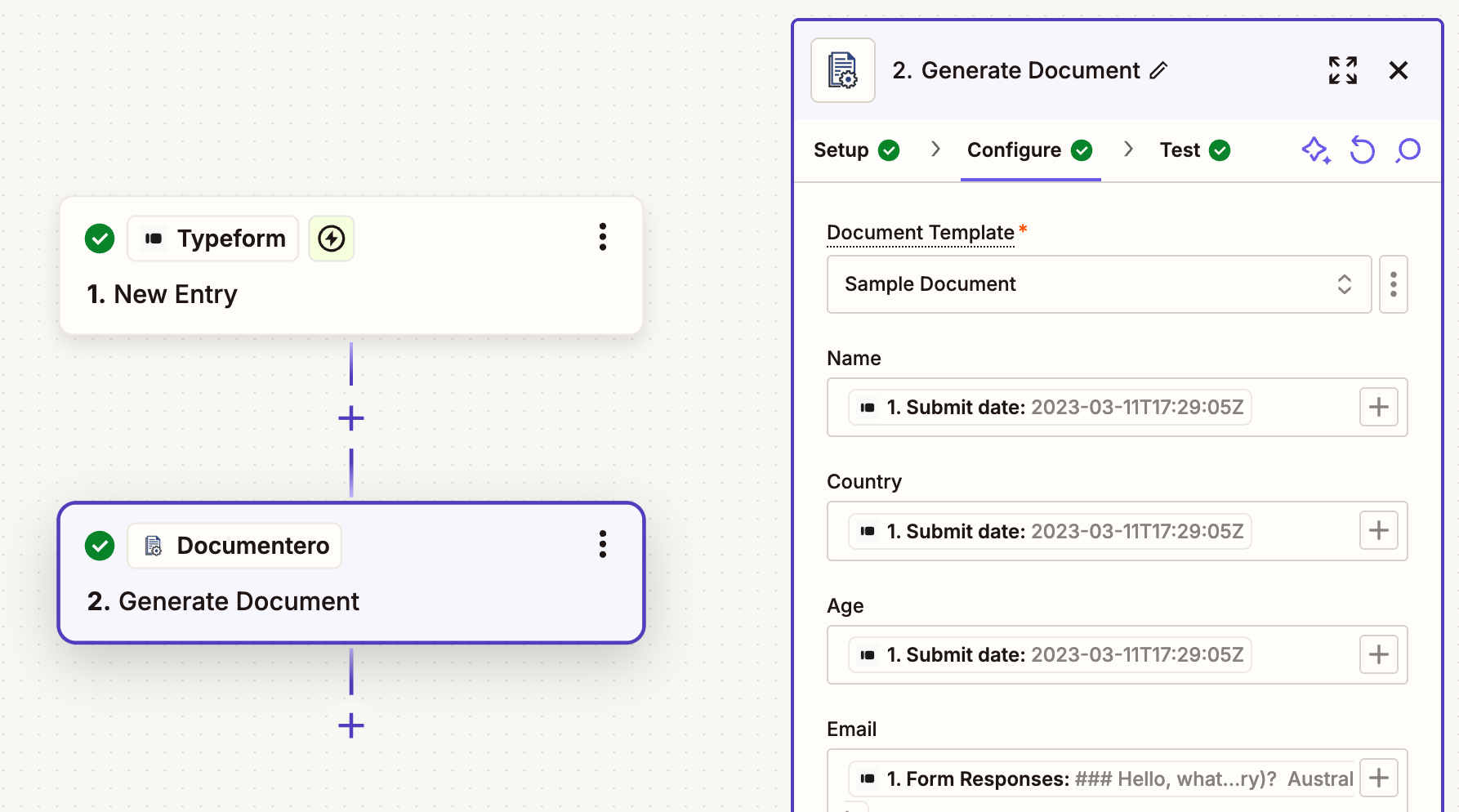1459x812 pixels.
Task: Switch to the Setup tab
Action: pyautogui.click(x=856, y=150)
